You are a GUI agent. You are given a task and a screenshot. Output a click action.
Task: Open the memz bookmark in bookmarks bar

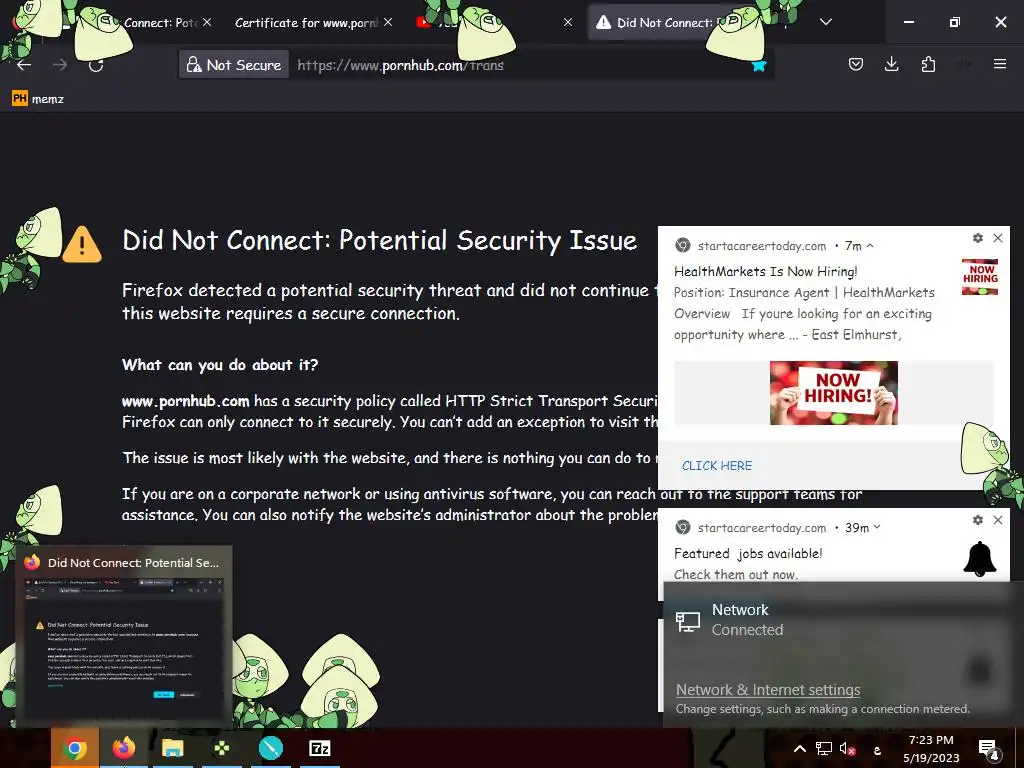coord(38,99)
